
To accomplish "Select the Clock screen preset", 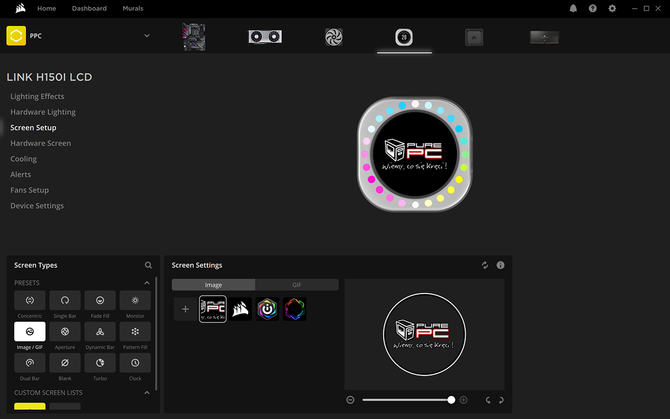I will point(135,363).
